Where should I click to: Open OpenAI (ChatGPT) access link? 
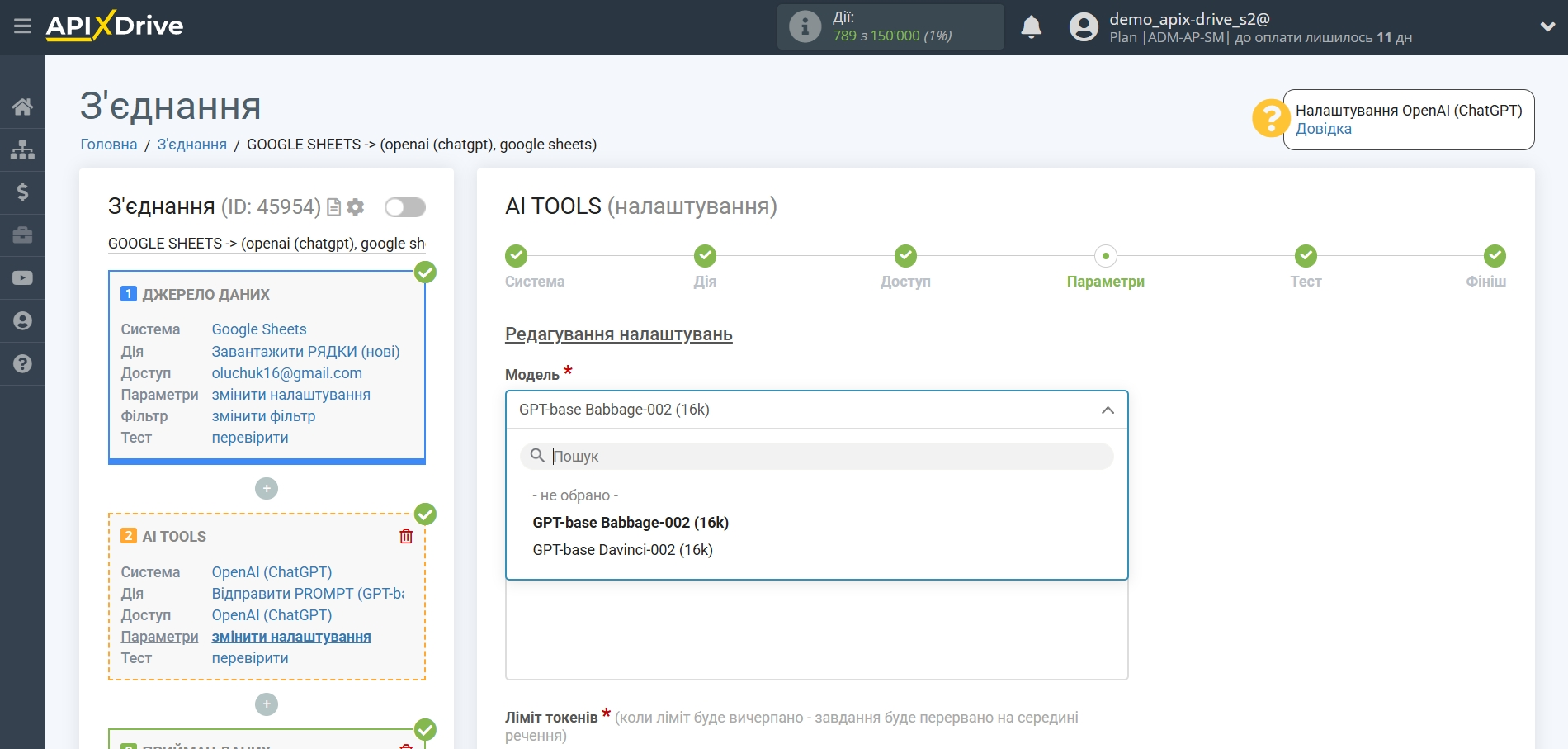coord(272,615)
